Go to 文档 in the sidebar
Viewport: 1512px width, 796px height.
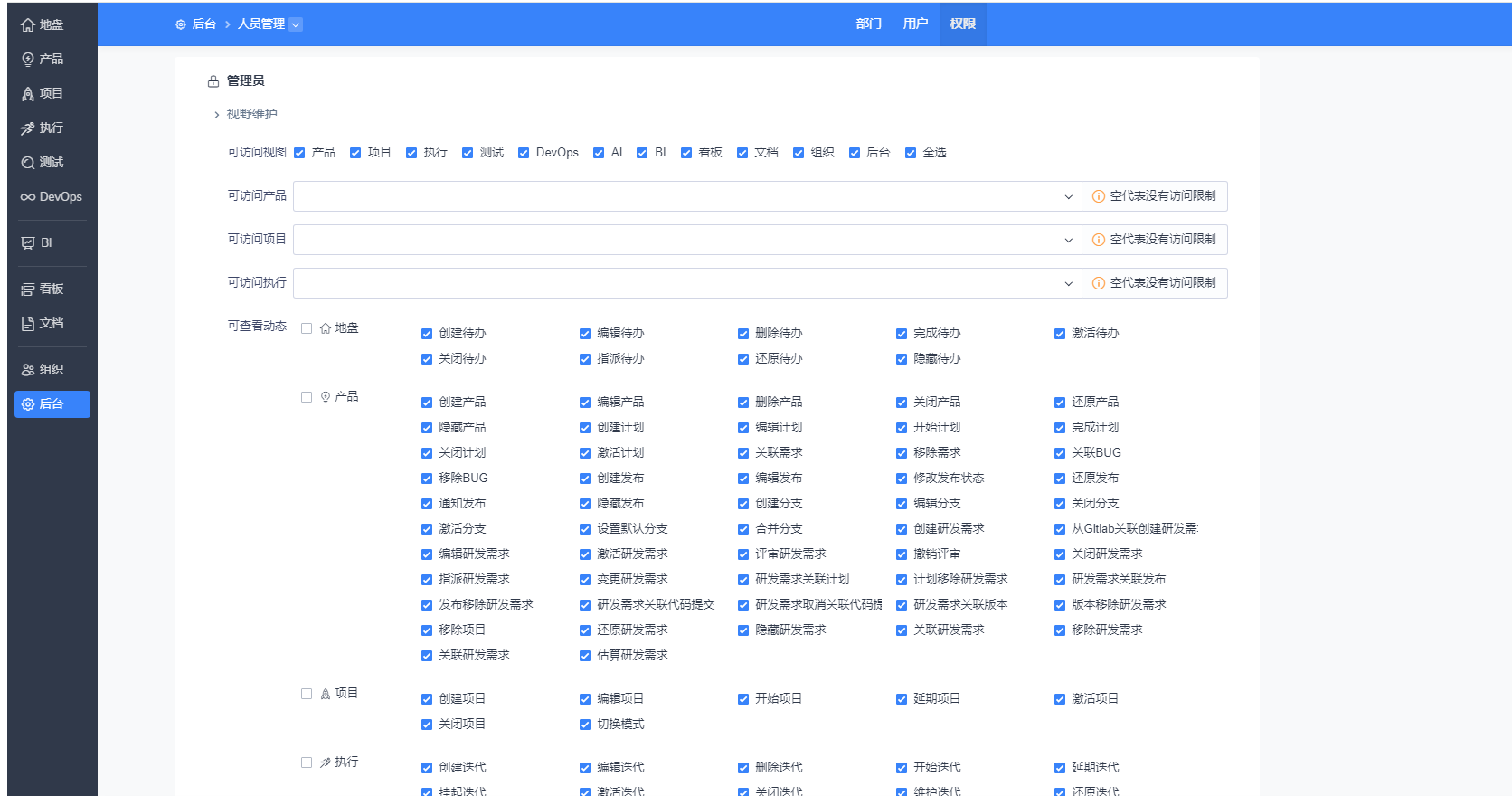pos(43,324)
